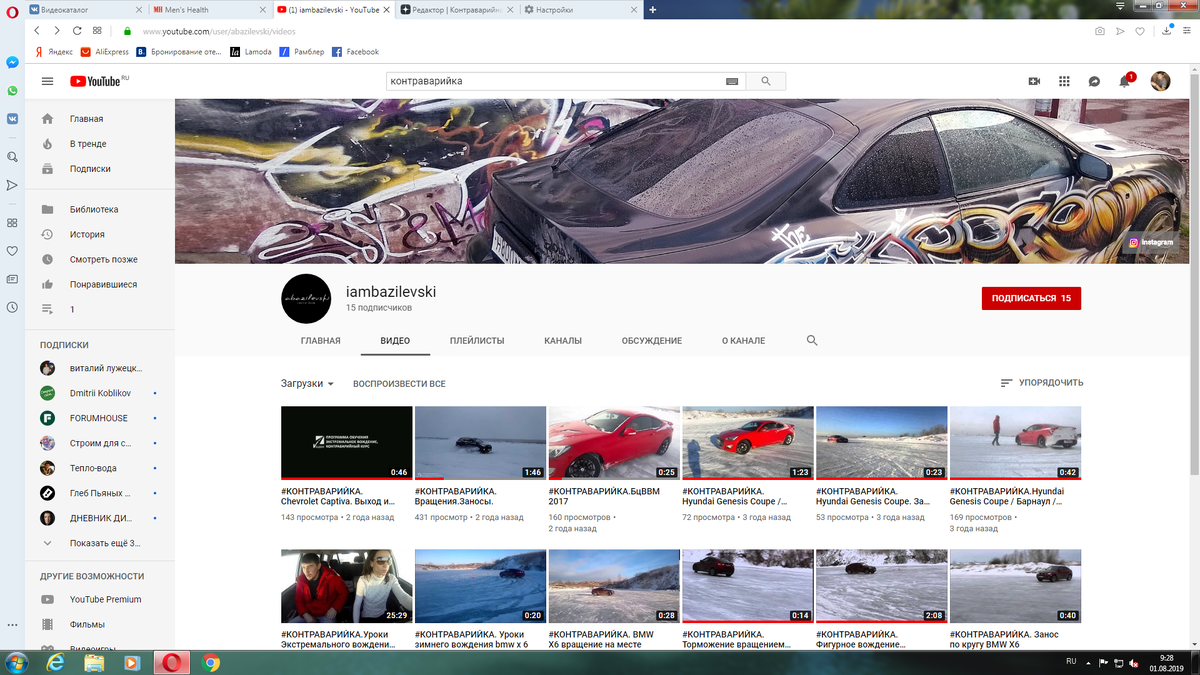Click the AliExpress bookmark
This screenshot has width=1200, height=675.
105,52
